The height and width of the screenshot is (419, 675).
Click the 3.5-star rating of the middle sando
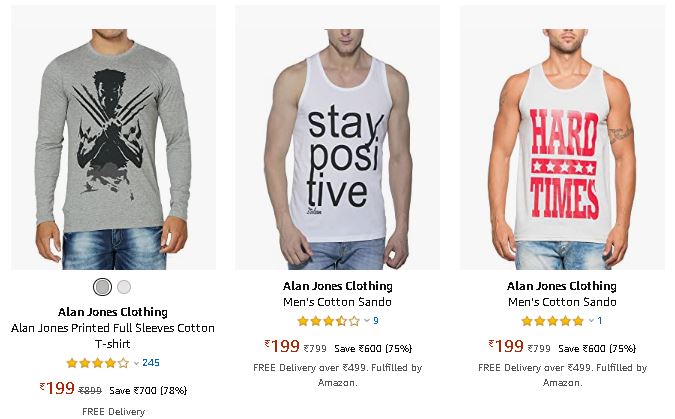click(x=328, y=321)
